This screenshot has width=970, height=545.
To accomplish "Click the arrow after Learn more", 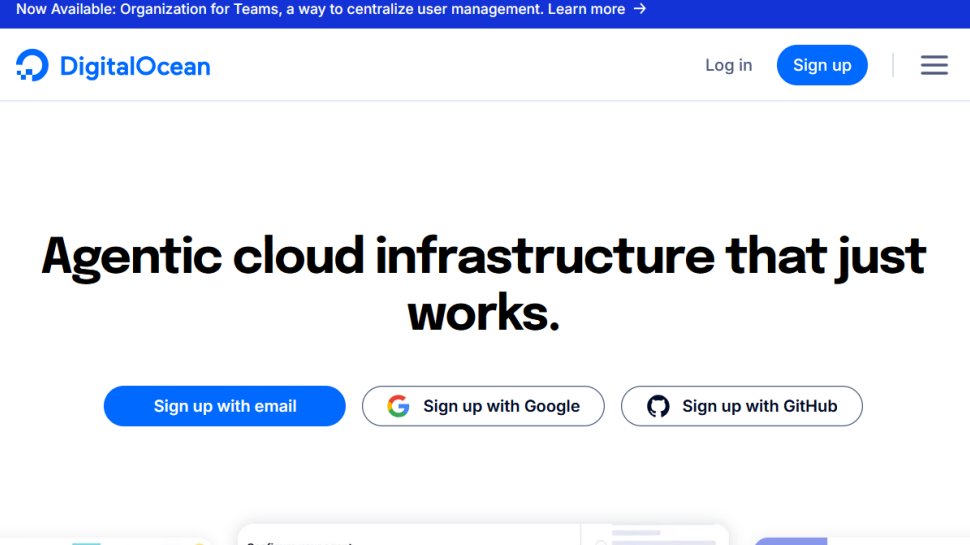I will 640,9.
